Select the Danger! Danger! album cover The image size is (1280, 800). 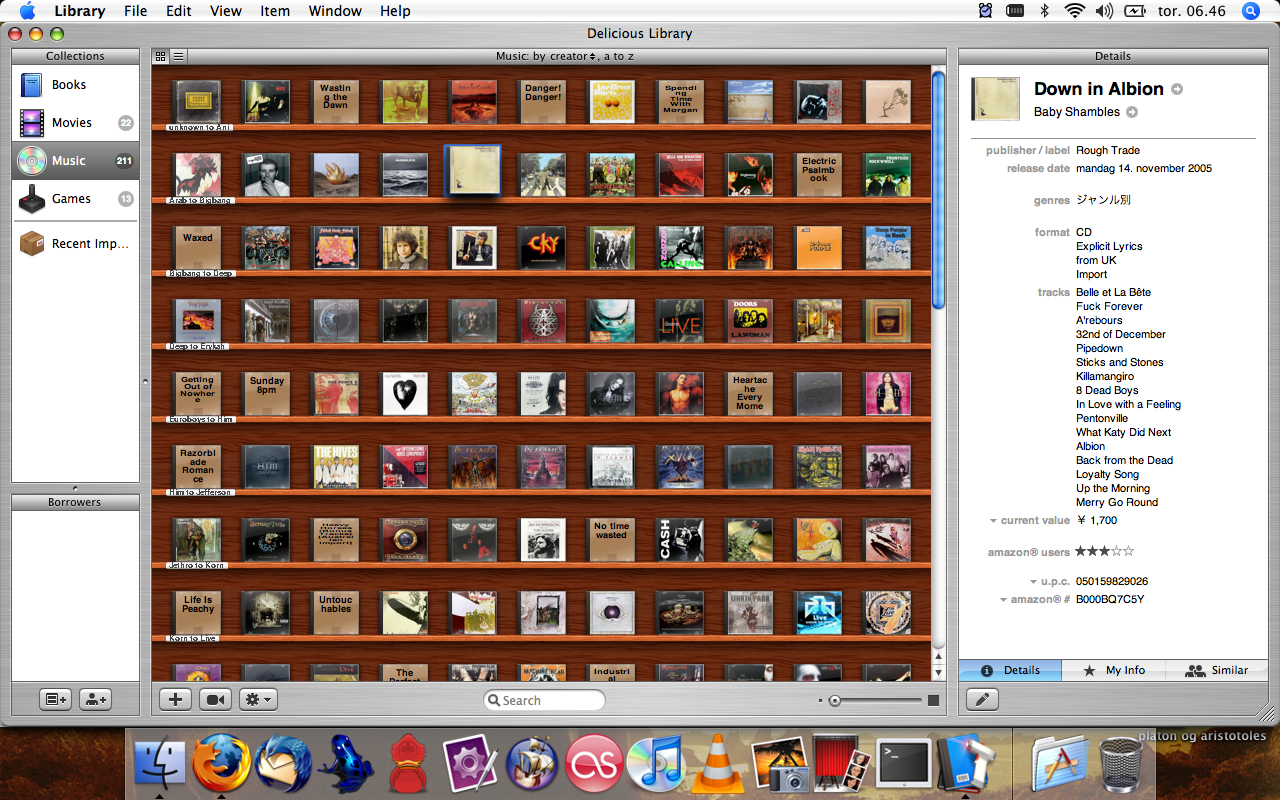pos(543,101)
